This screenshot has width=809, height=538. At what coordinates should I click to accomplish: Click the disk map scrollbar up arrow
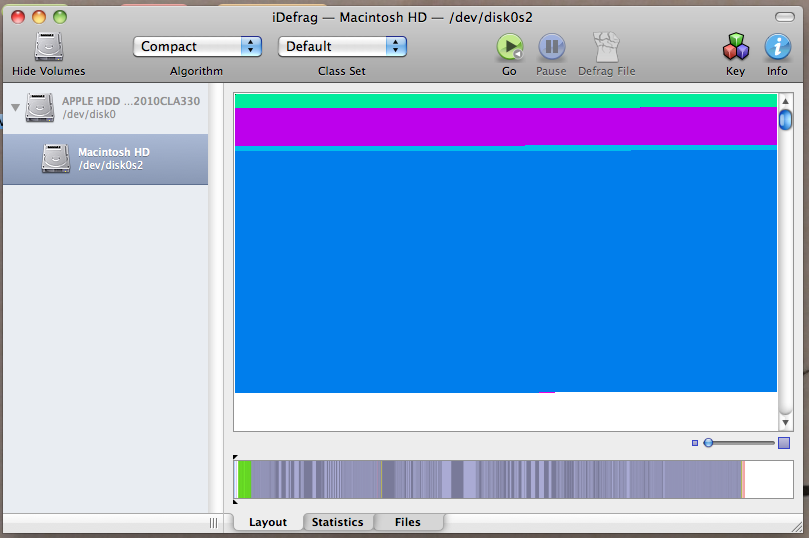[785, 101]
